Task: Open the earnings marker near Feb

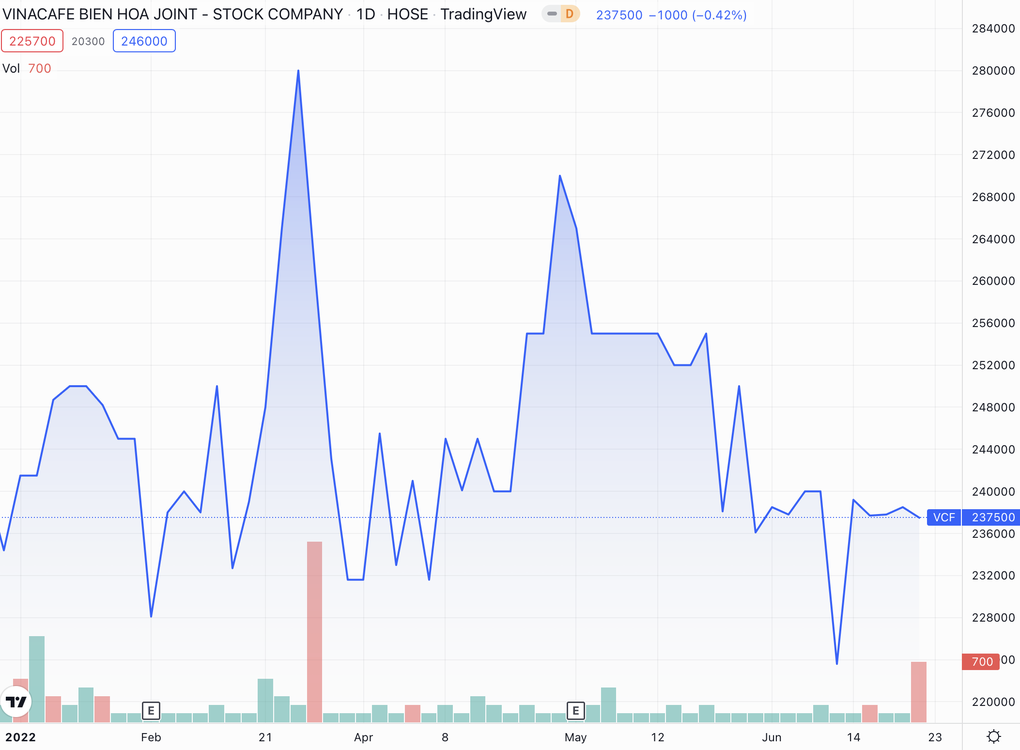Action: (x=151, y=710)
